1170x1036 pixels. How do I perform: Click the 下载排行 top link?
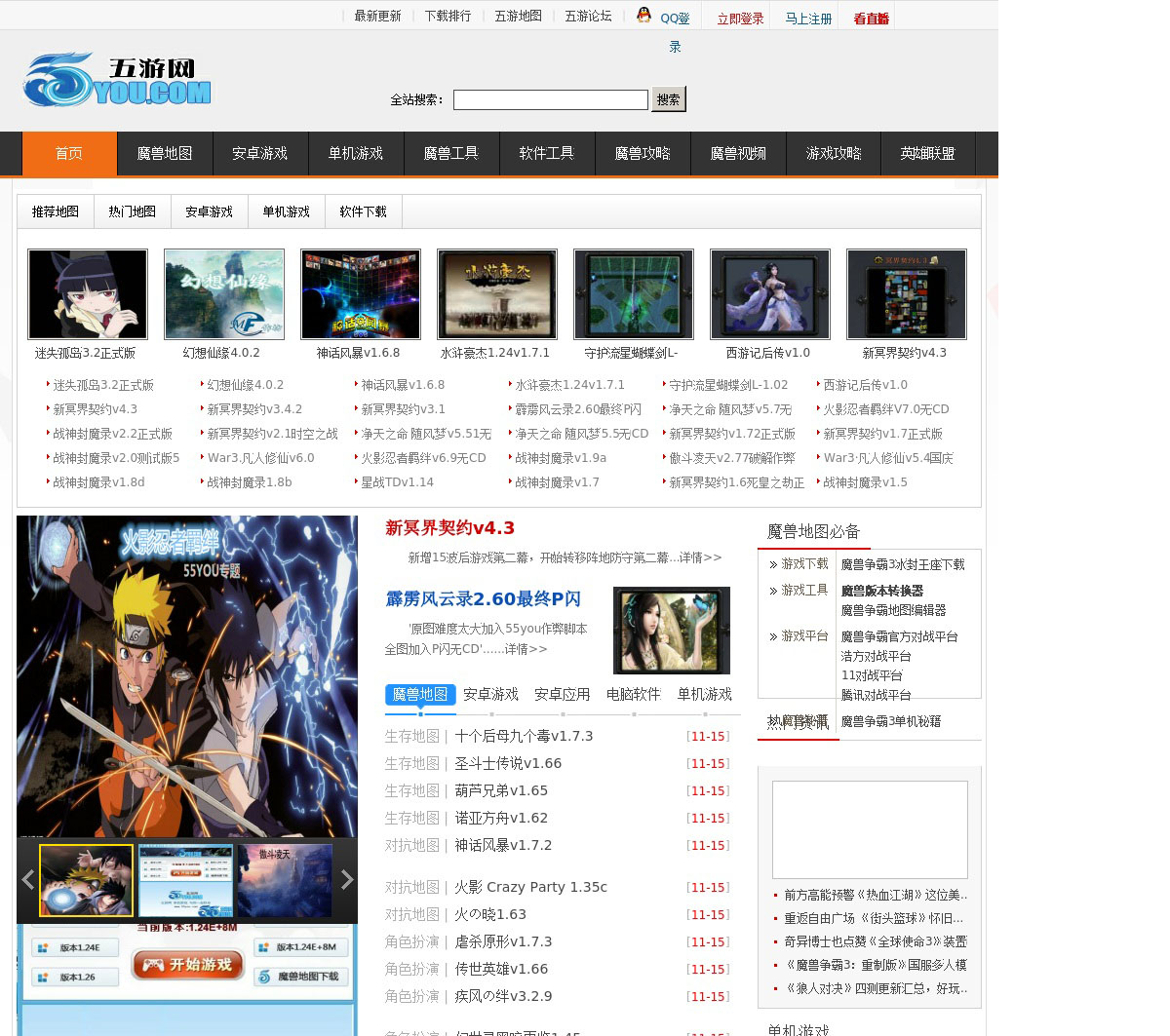point(448,17)
